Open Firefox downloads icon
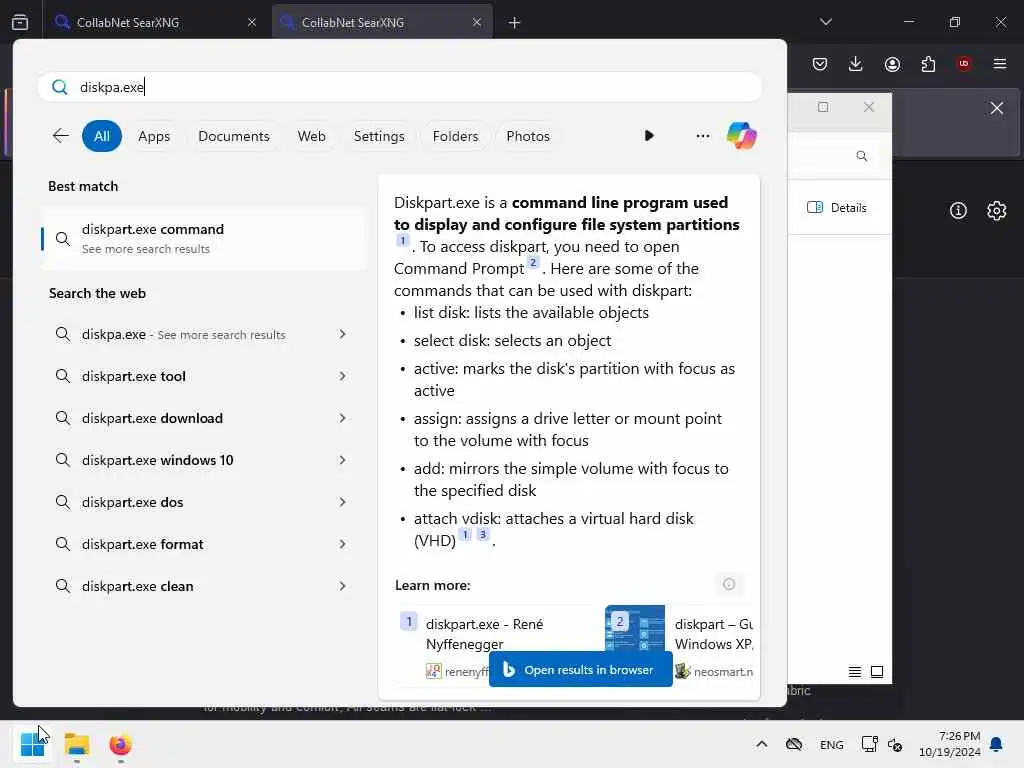1024x768 pixels. pyautogui.click(x=856, y=63)
